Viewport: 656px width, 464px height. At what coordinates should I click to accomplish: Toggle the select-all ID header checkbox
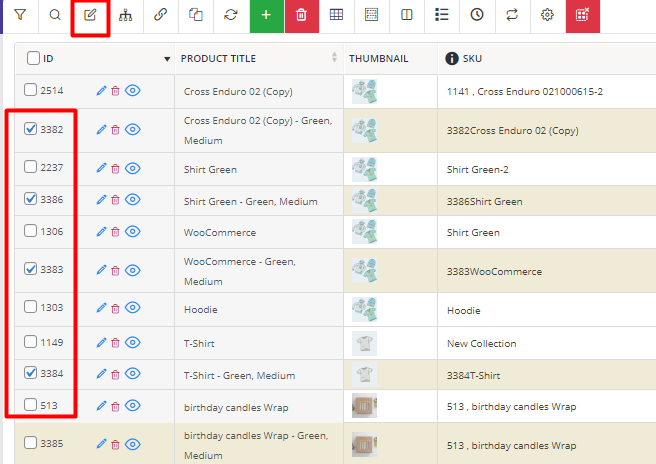pos(33,58)
